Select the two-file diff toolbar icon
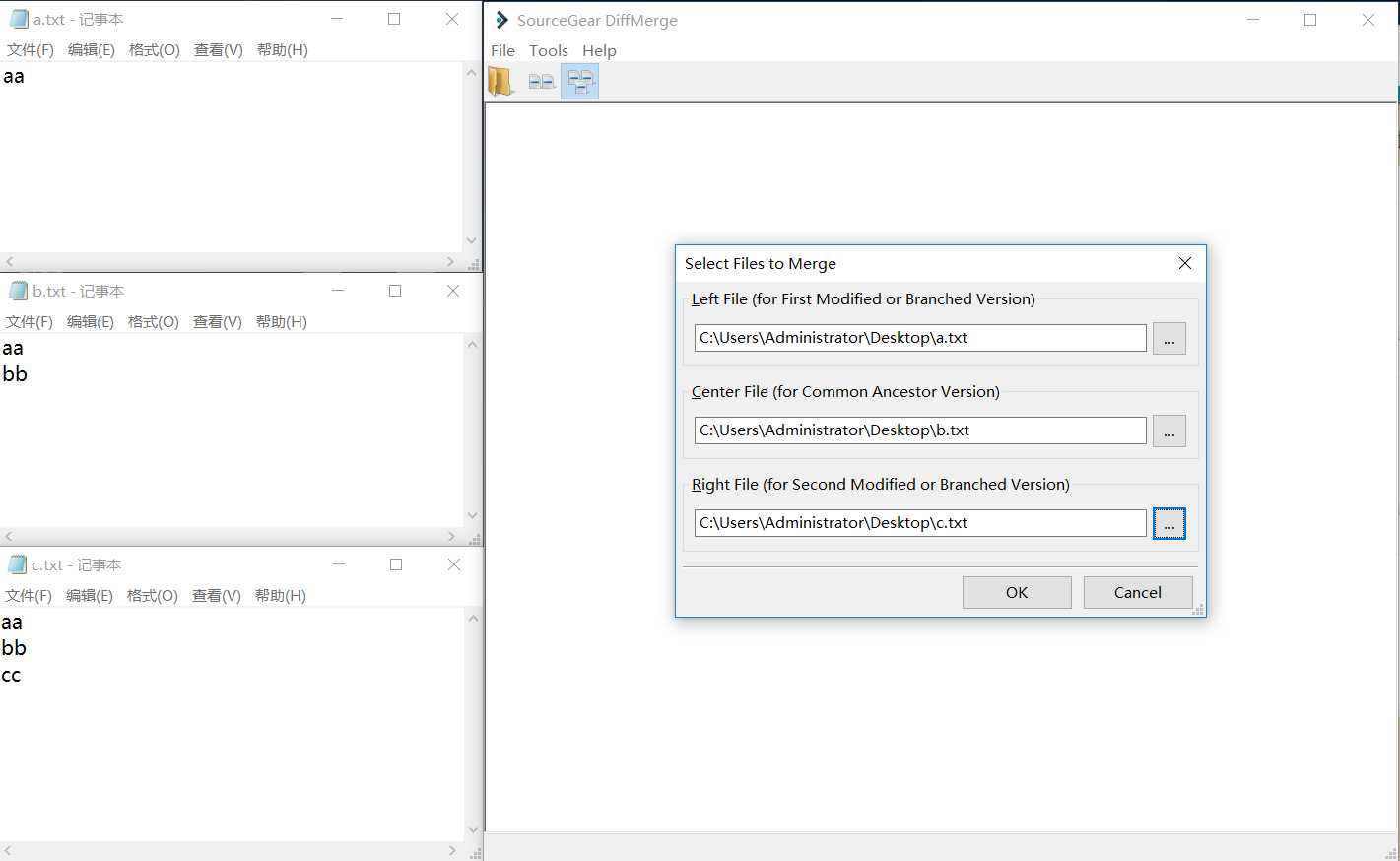1400x861 pixels. click(x=541, y=82)
